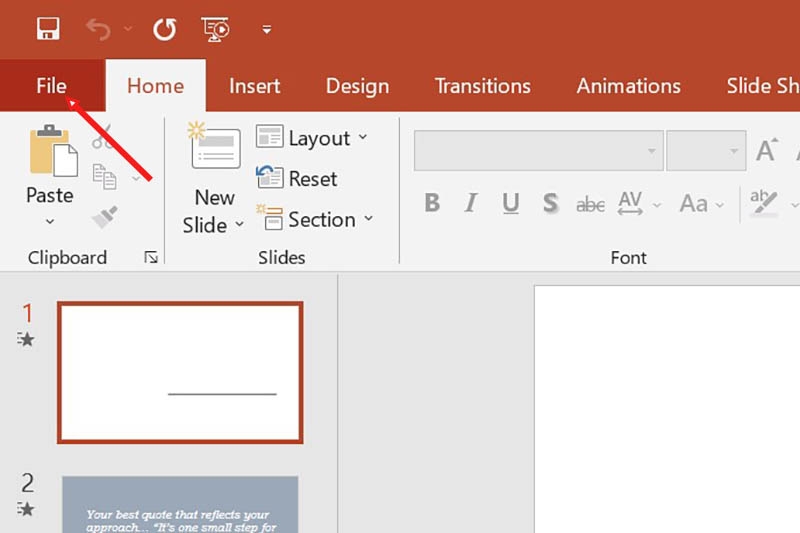Click the Copy icon
The image size is (800, 533).
tap(105, 176)
